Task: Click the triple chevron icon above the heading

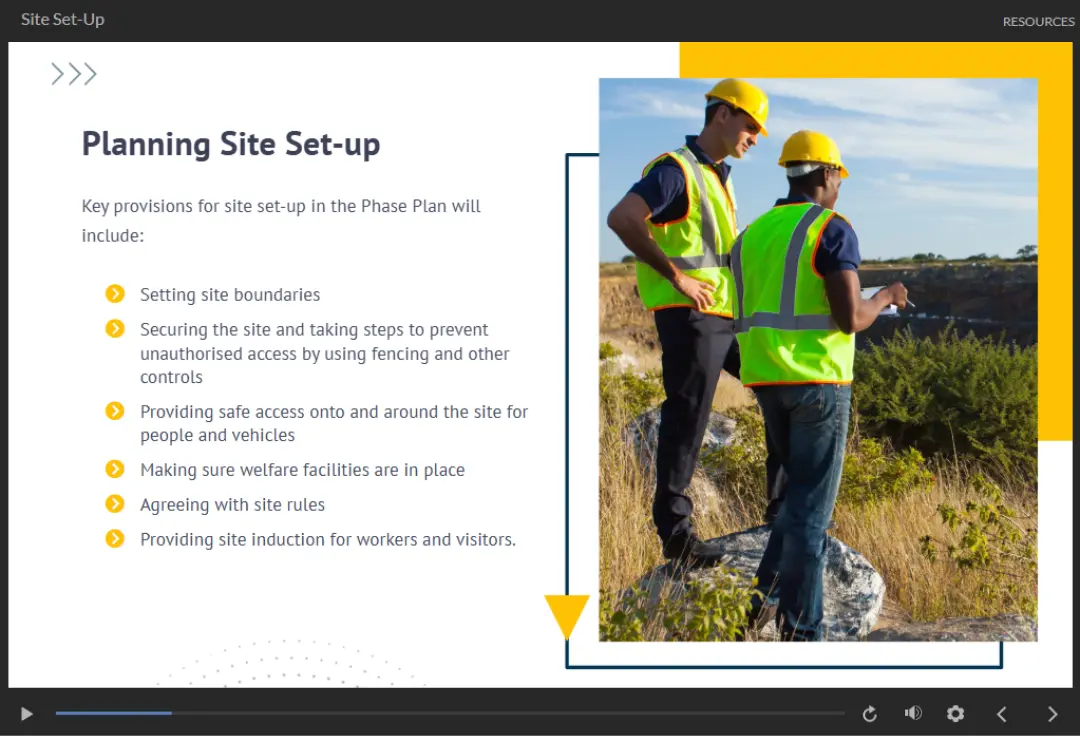Action: (x=74, y=74)
